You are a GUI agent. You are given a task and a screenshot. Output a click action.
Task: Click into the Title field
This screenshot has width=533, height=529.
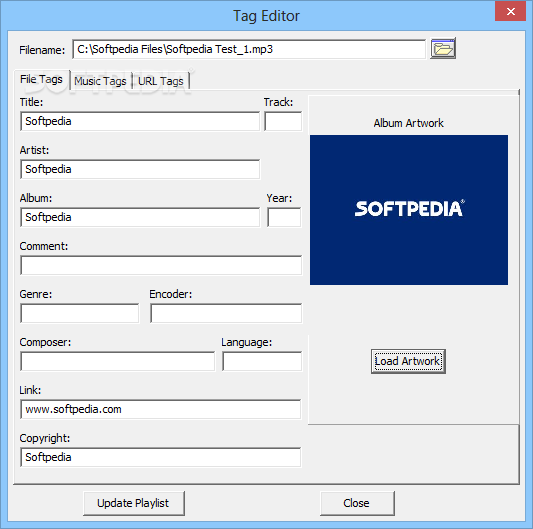point(140,121)
